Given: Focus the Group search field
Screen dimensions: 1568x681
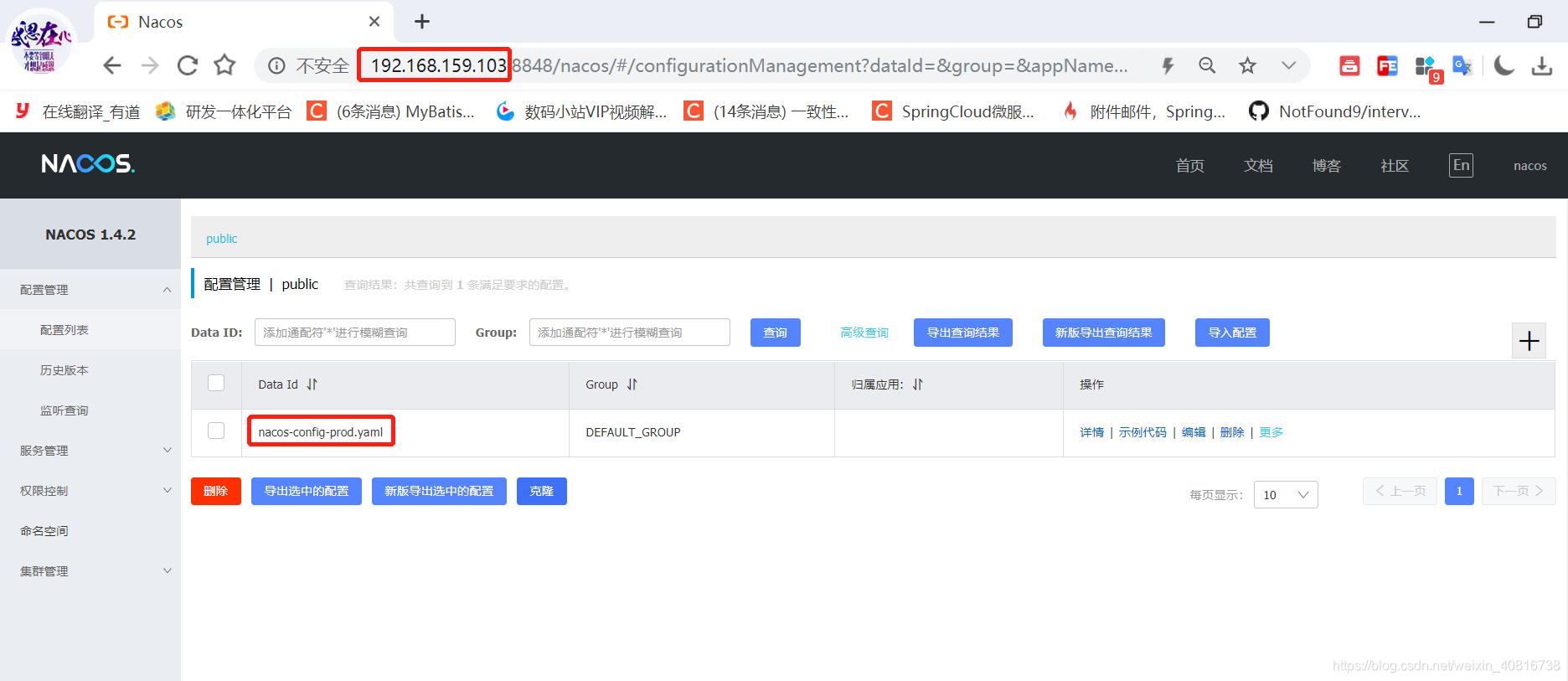Looking at the screenshot, I should 630,333.
